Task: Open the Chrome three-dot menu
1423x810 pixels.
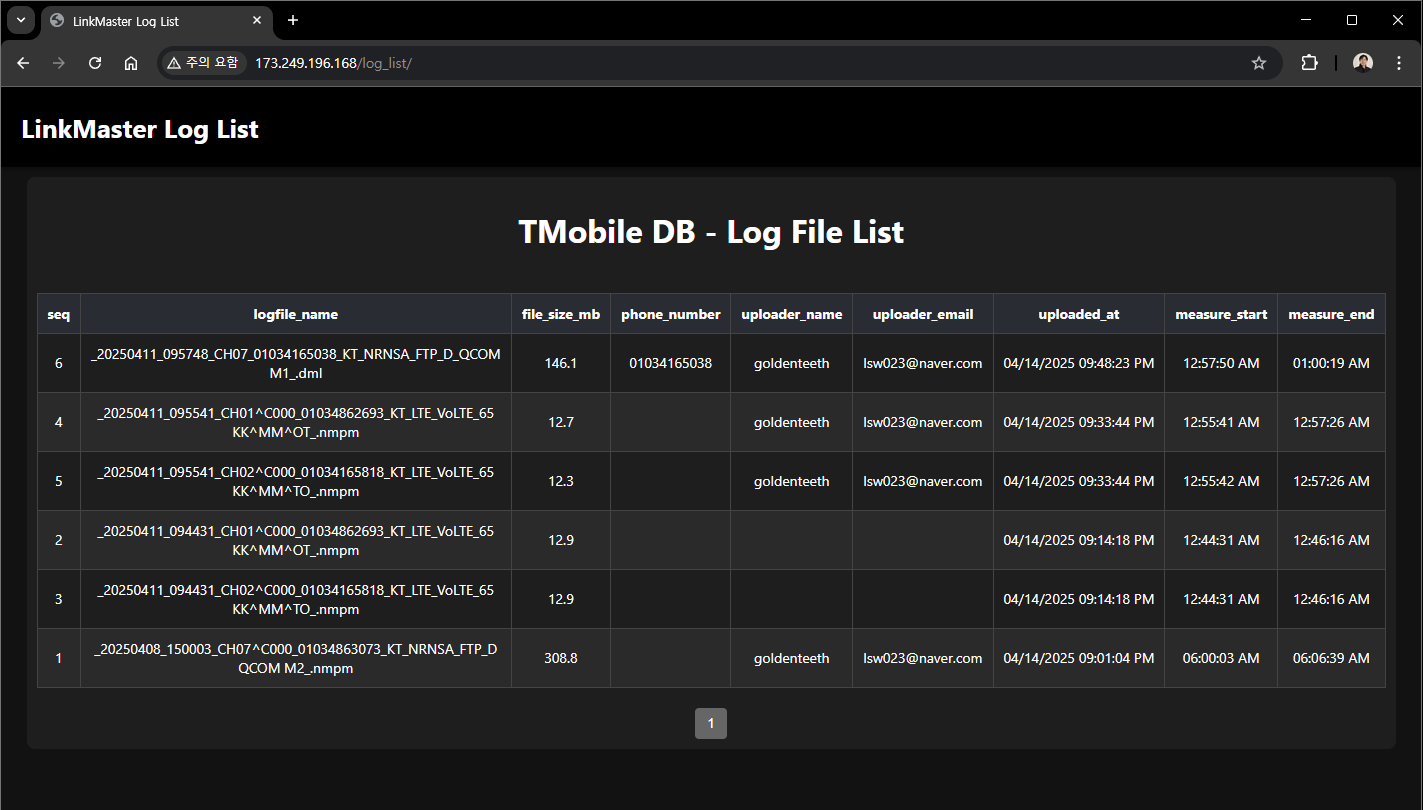Action: (x=1399, y=63)
